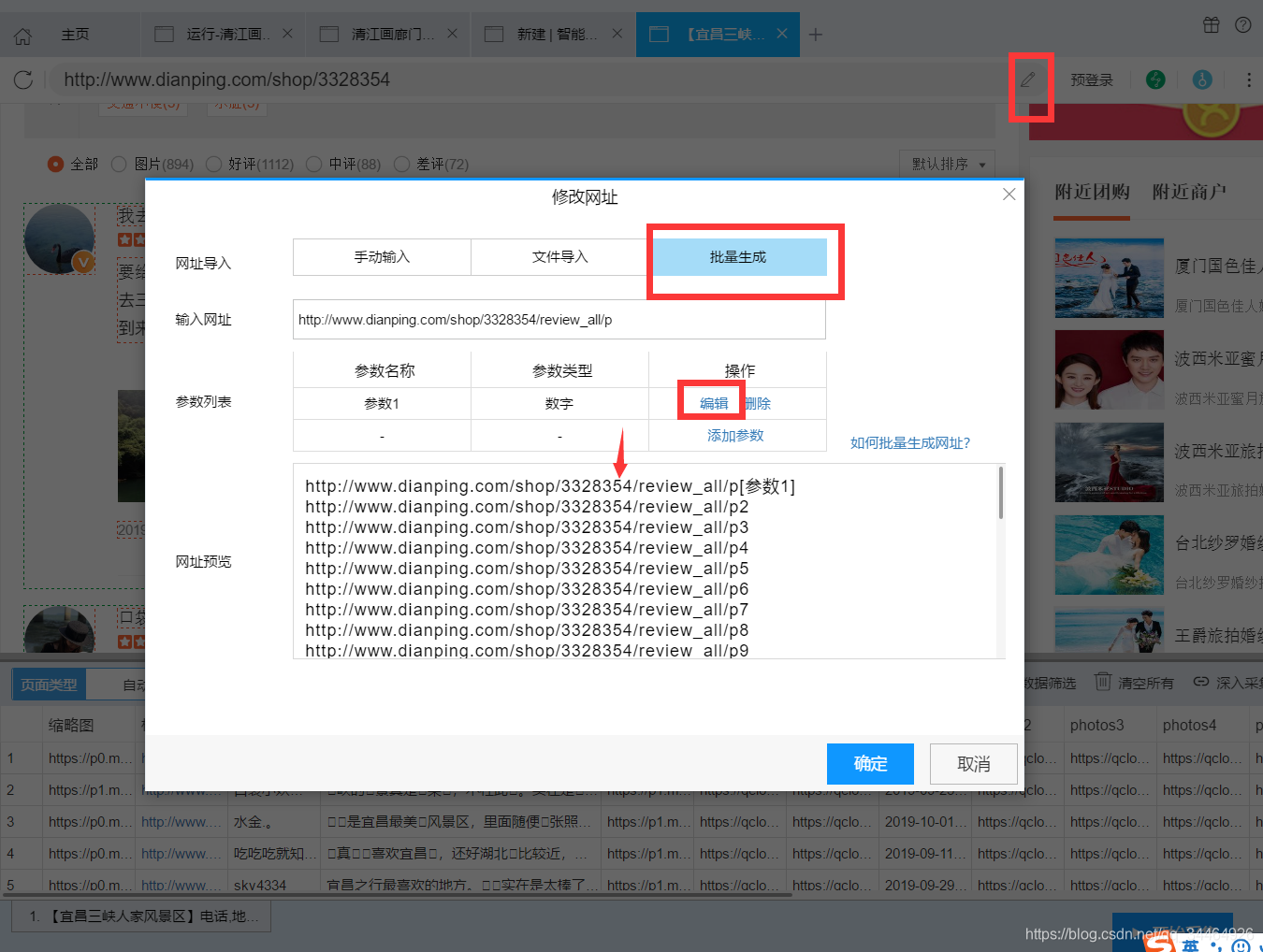Select 中评(88) radio button

point(313,165)
